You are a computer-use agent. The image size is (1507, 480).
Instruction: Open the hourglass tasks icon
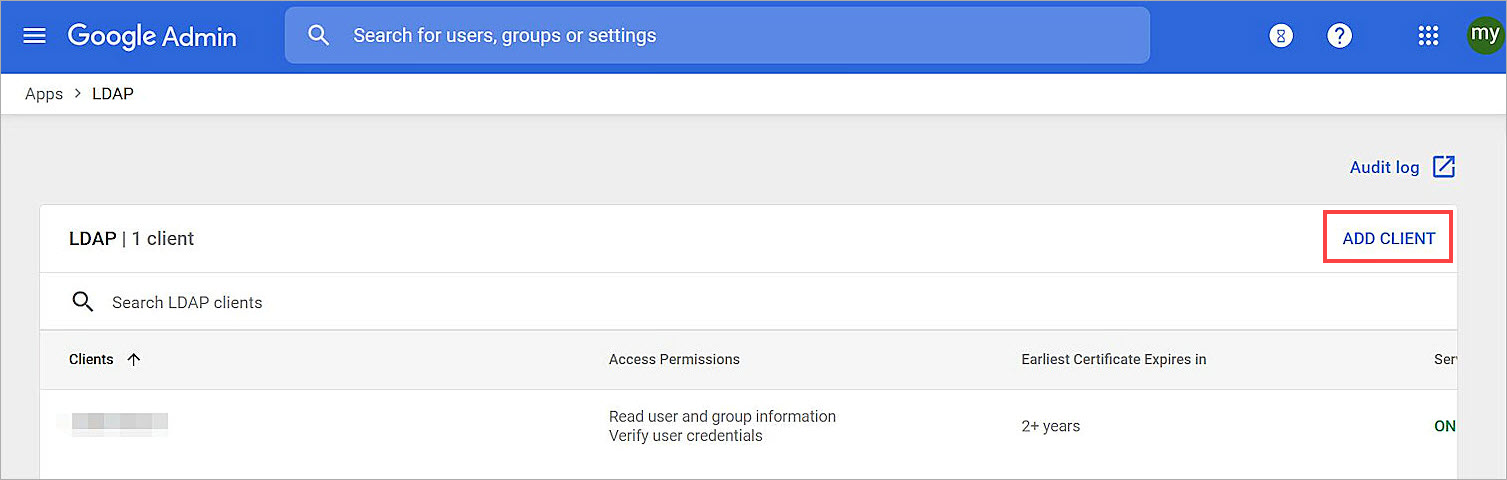coord(1280,36)
